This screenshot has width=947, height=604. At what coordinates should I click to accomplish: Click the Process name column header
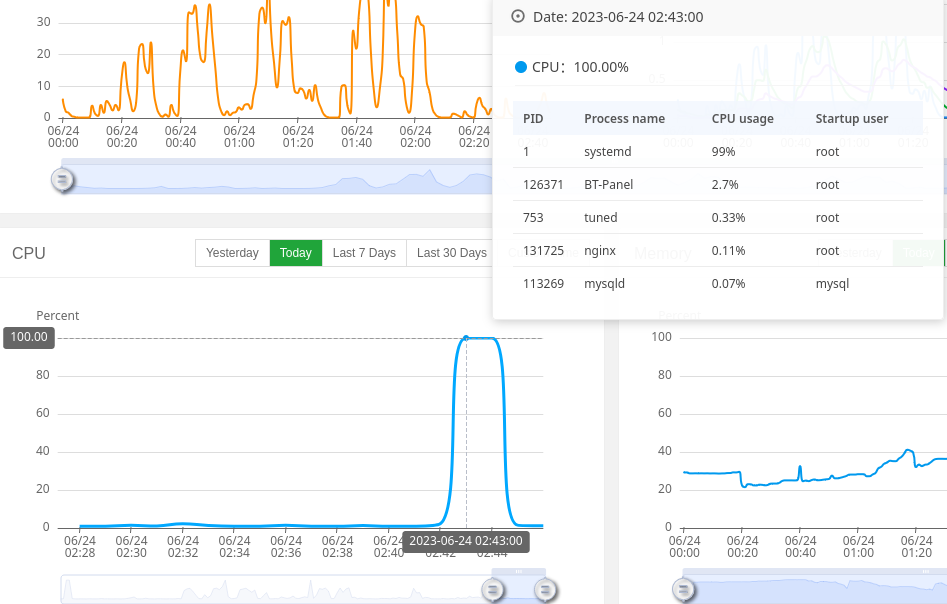tap(624, 118)
